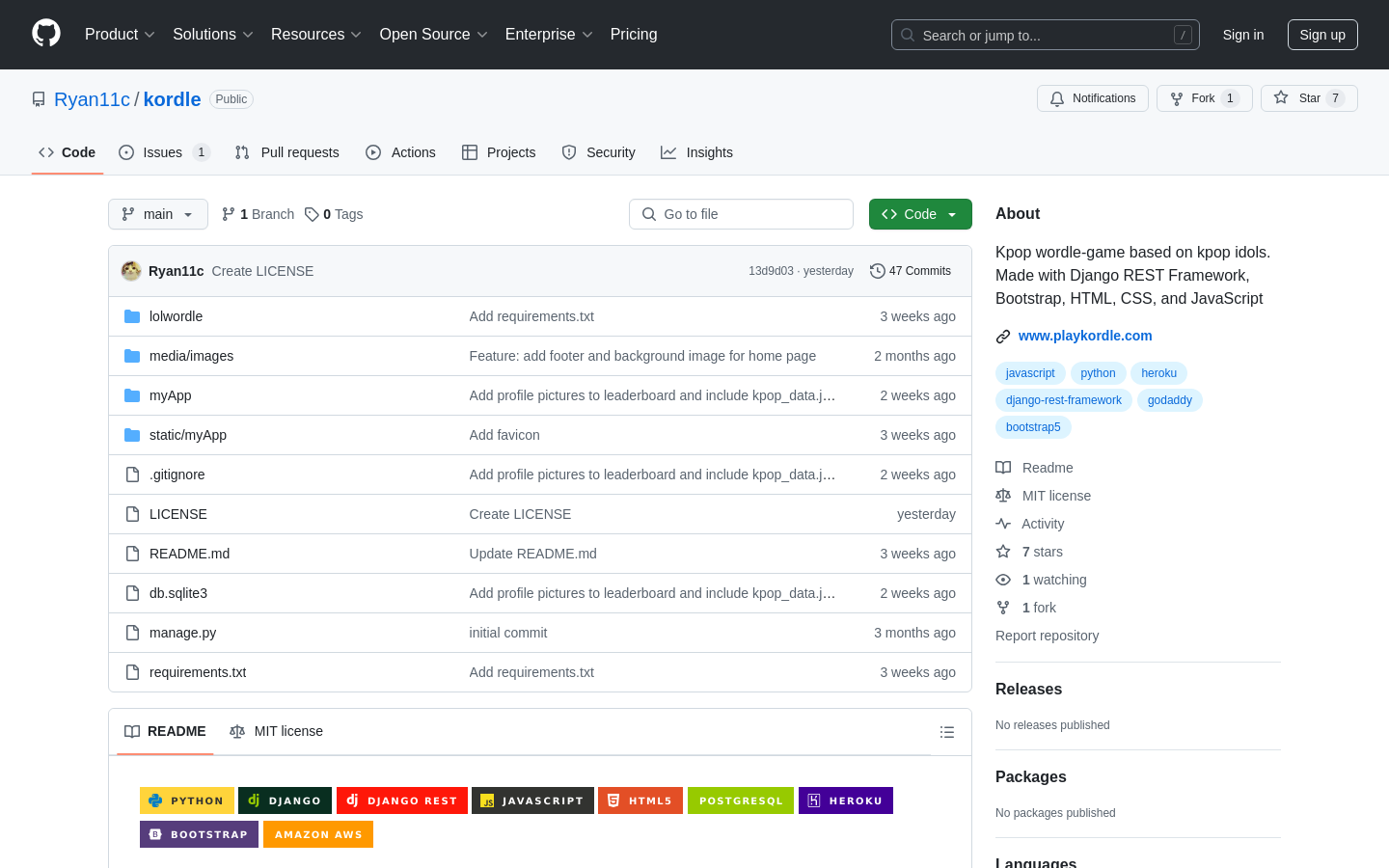This screenshot has height=868, width=1389.
Task: Click the db.sqlite3 file icon
Action: coord(132,593)
